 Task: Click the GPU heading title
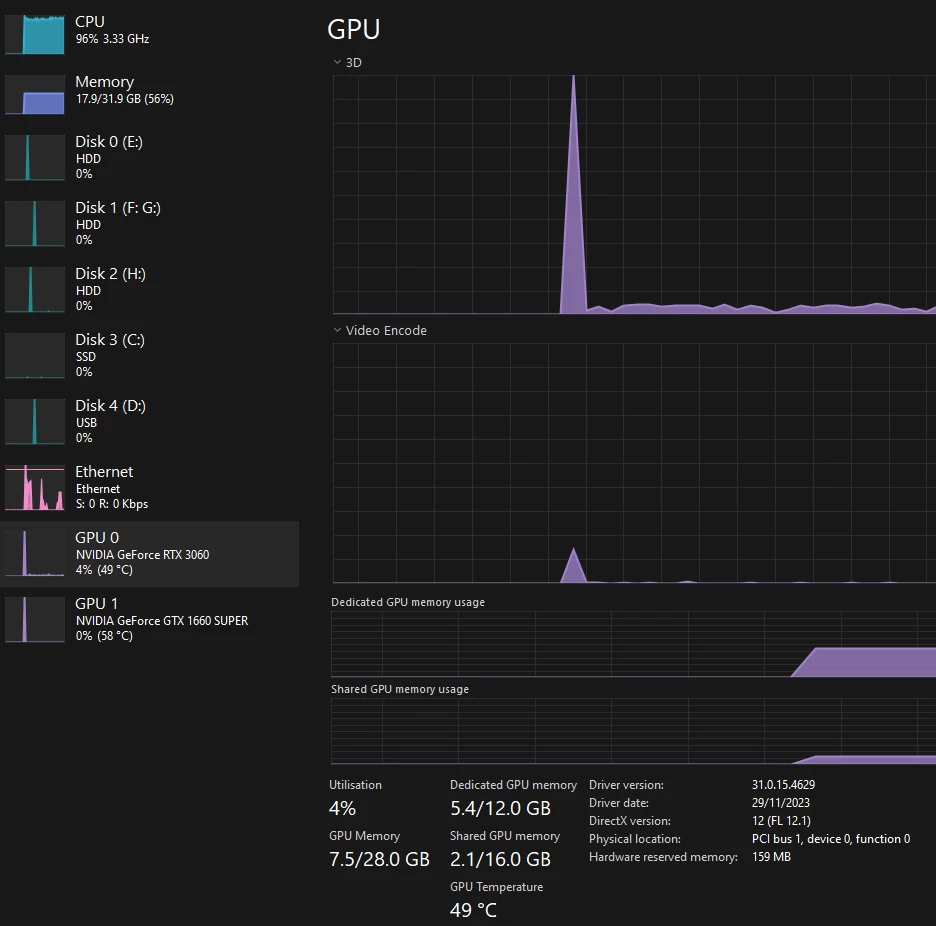coord(353,29)
